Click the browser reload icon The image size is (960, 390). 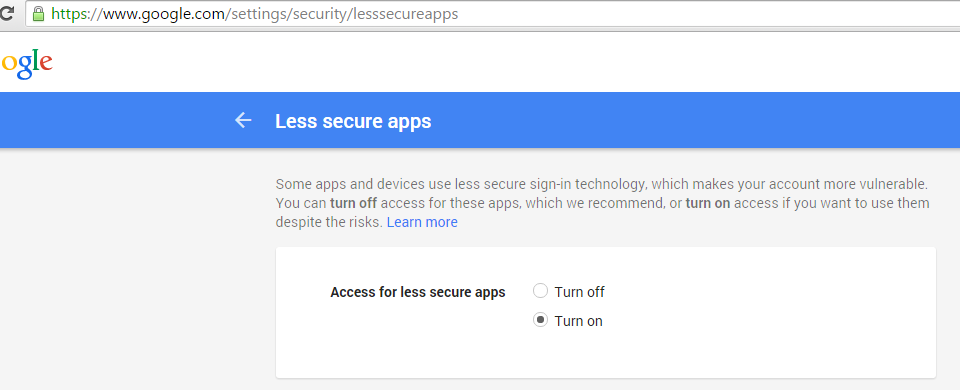tap(6, 13)
